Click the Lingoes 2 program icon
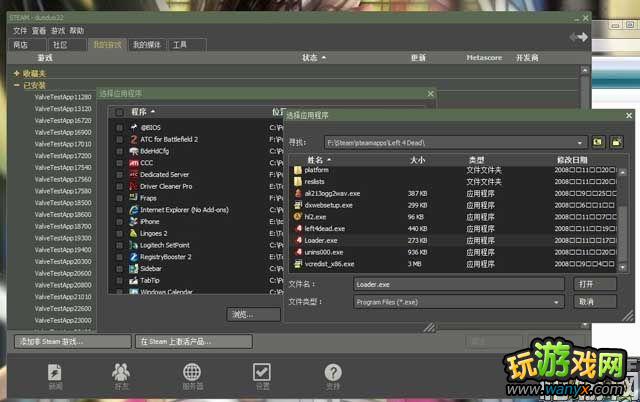 click(x=133, y=233)
